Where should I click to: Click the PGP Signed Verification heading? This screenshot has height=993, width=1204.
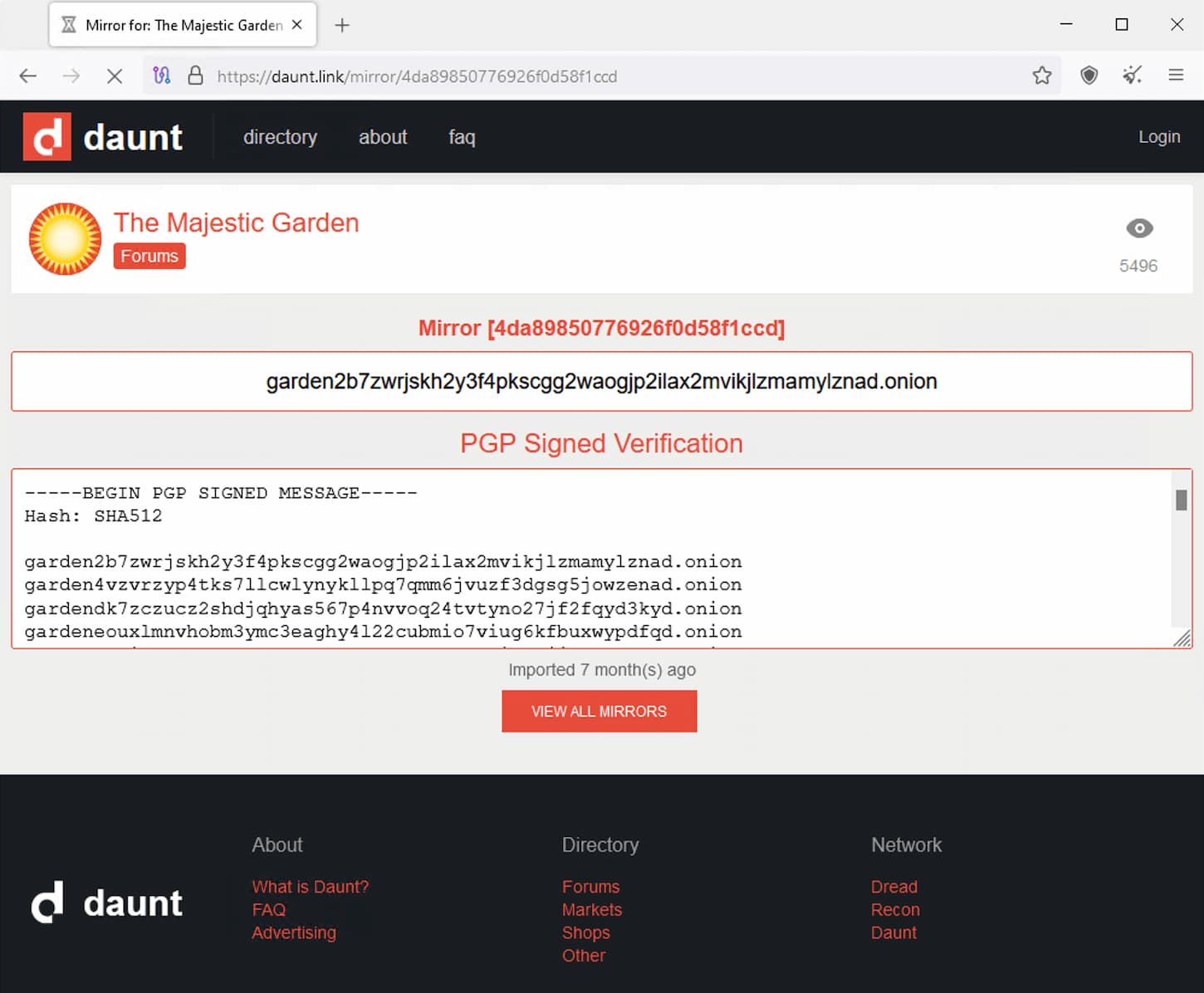(x=602, y=443)
